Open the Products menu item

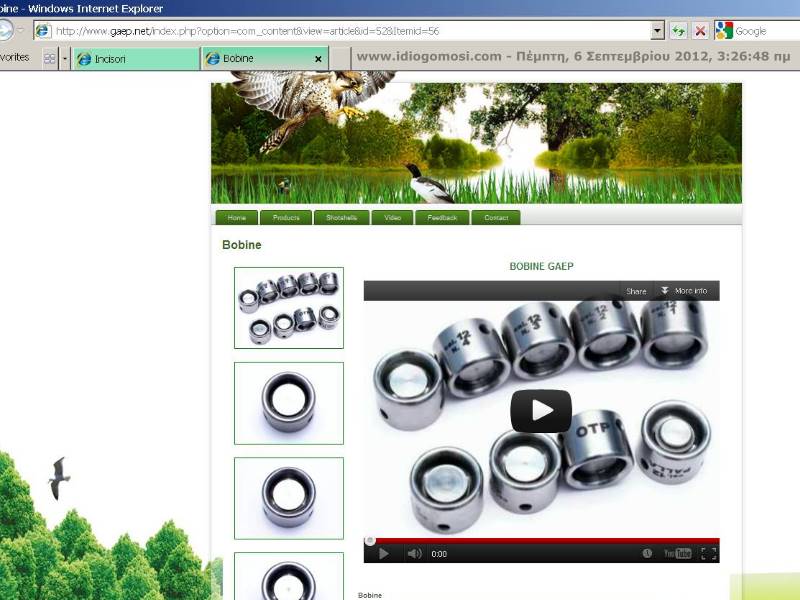(x=286, y=217)
